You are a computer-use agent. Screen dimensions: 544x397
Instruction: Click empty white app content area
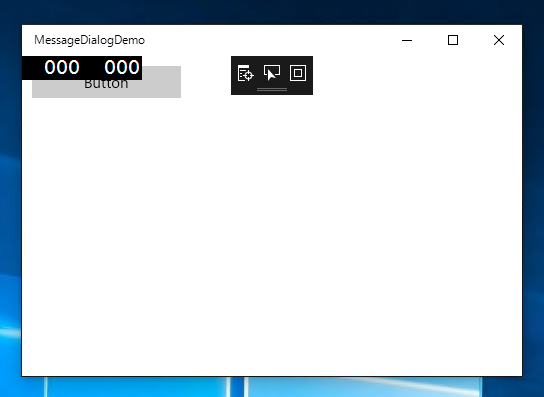click(272, 236)
